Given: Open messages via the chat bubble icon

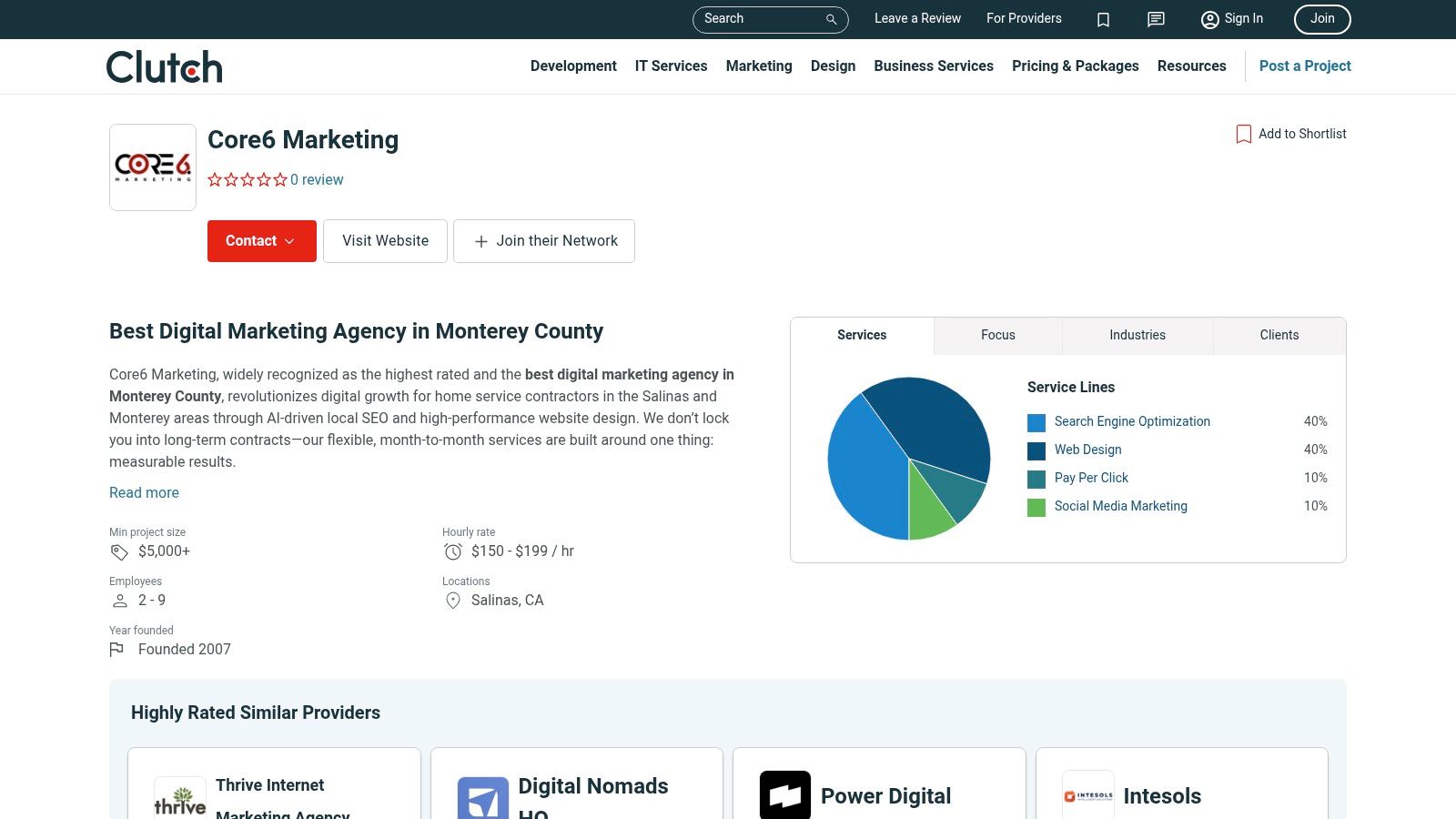Looking at the screenshot, I should 1155,18.
